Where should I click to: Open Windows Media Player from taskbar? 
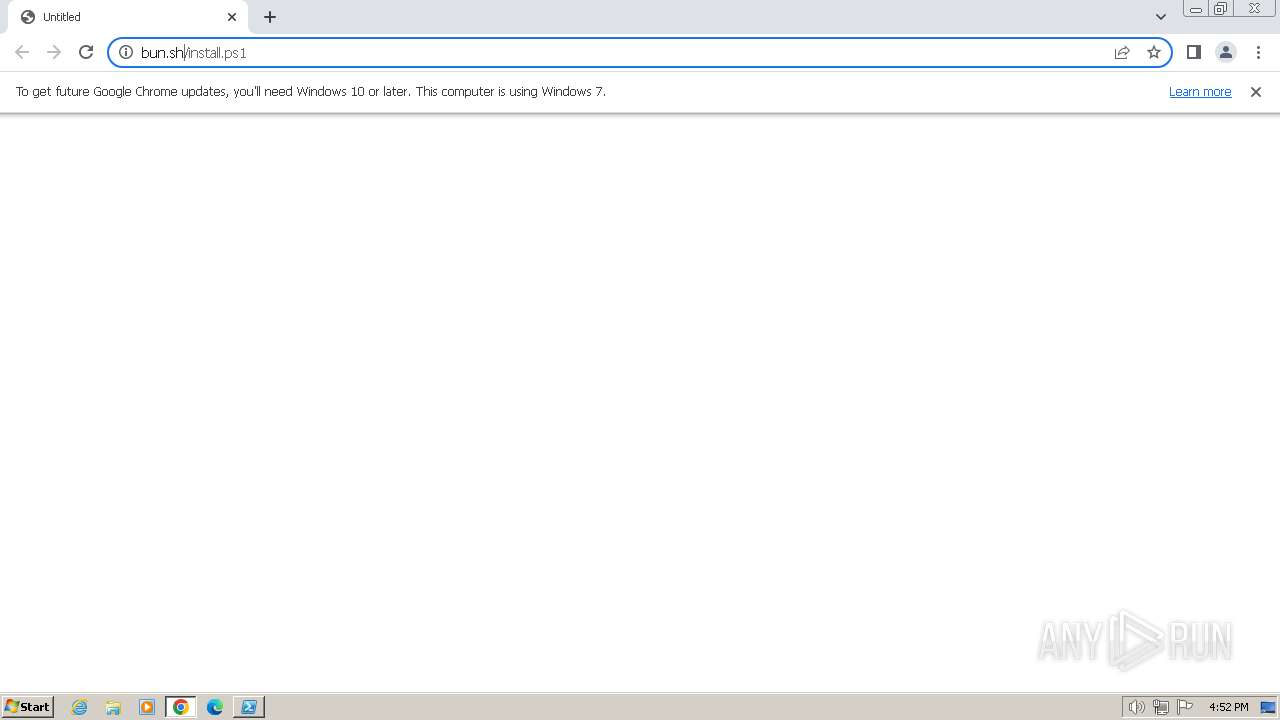147,707
